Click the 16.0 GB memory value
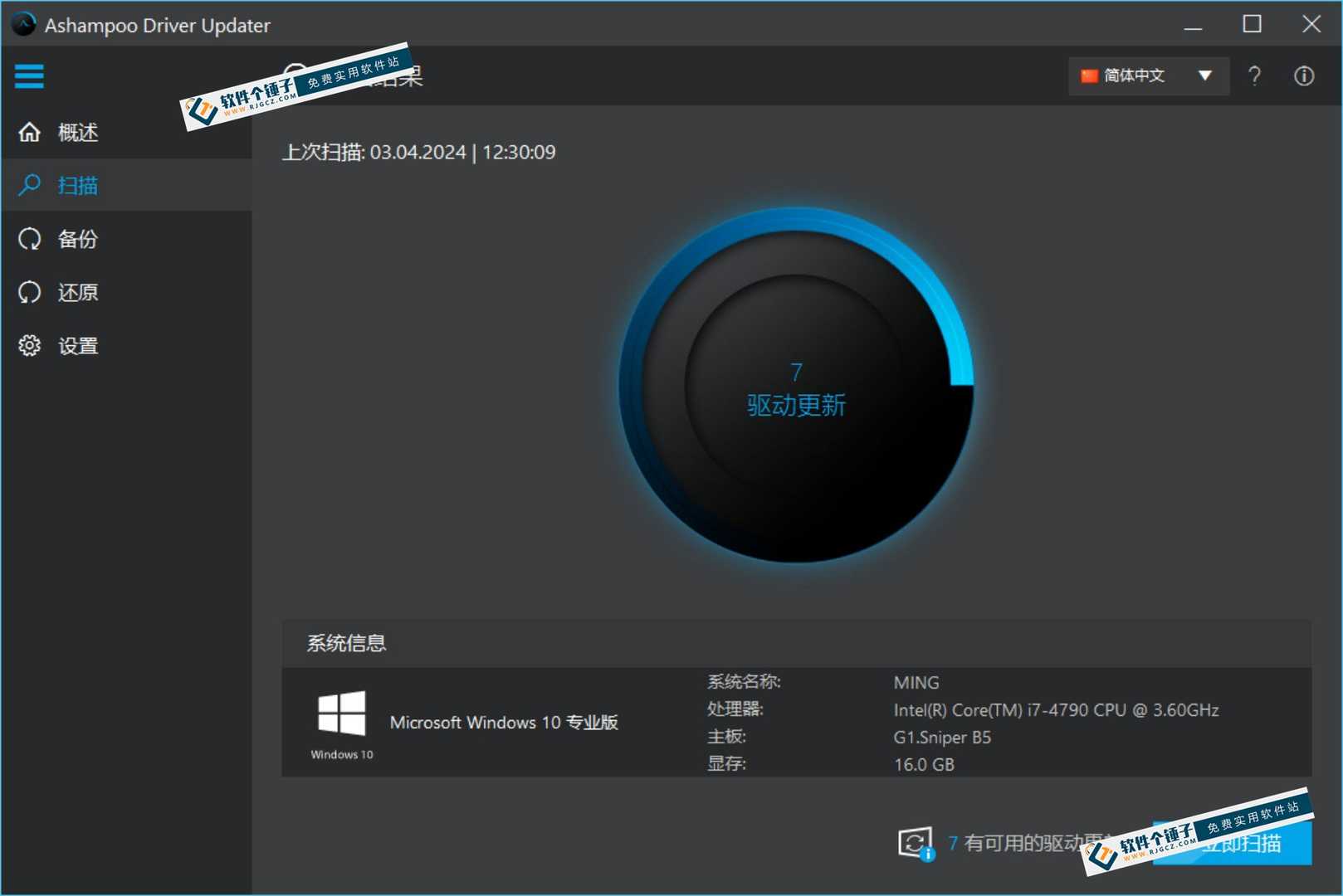This screenshot has height=896, width=1343. (x=924, y=765)
